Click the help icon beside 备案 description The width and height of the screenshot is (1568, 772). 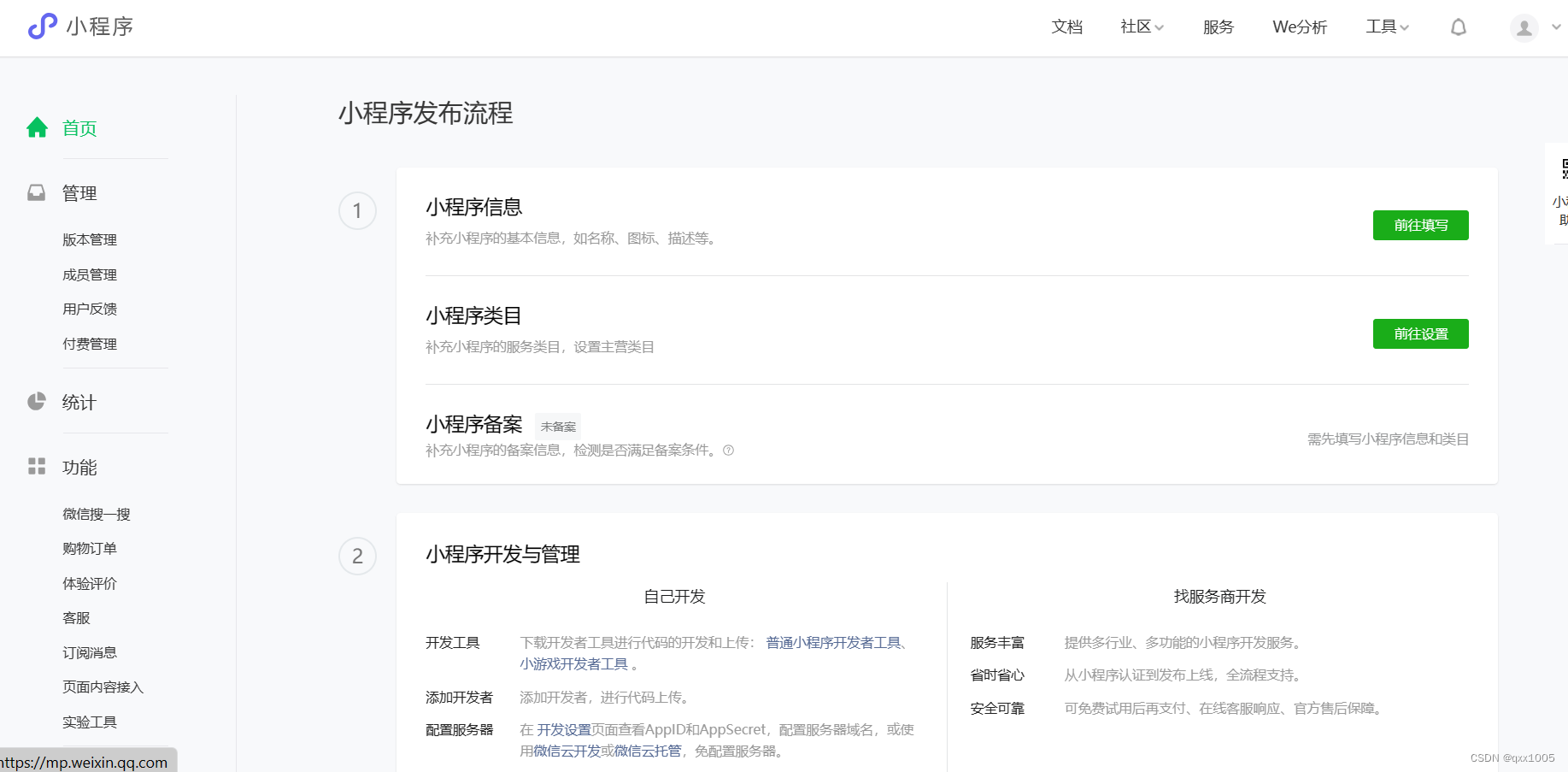point(728,451)
